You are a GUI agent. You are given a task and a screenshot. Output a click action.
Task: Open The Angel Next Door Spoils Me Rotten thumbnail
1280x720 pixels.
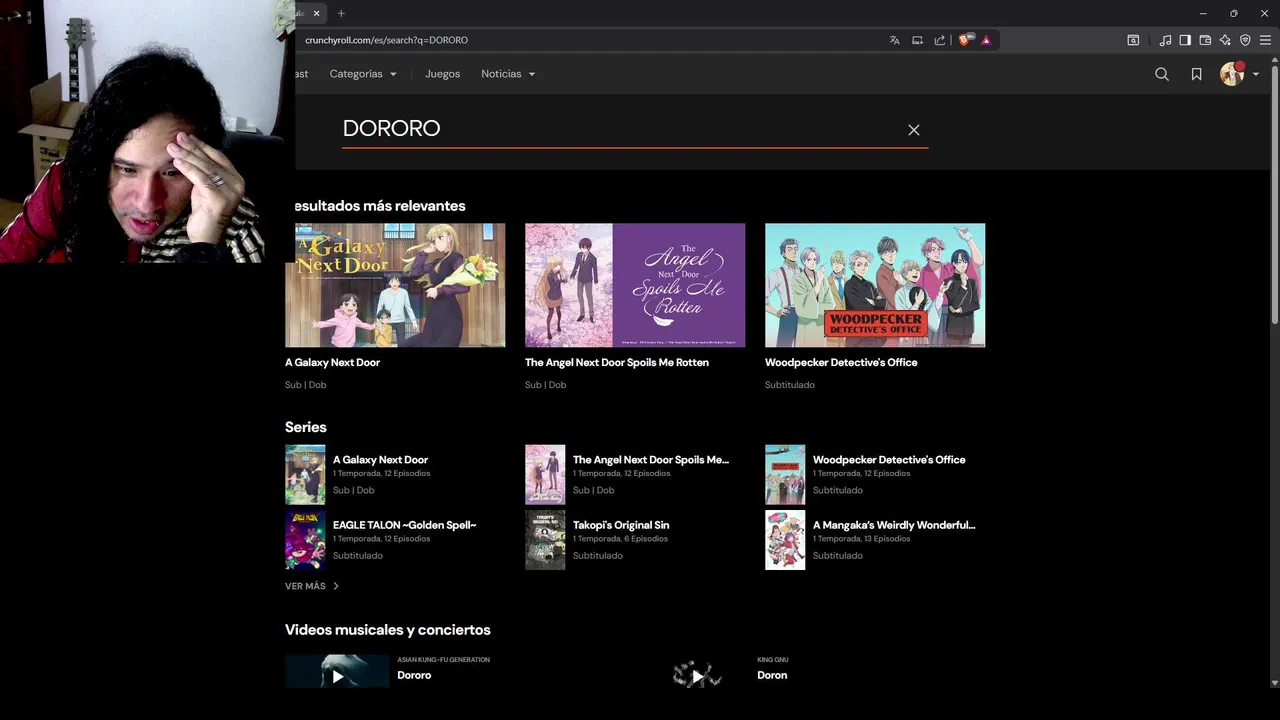pos(635,285)
